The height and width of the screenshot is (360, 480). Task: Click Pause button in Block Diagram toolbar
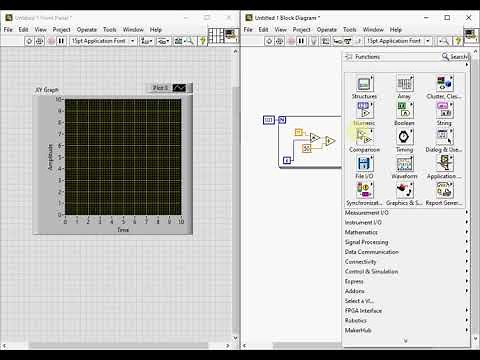point(301,41)
